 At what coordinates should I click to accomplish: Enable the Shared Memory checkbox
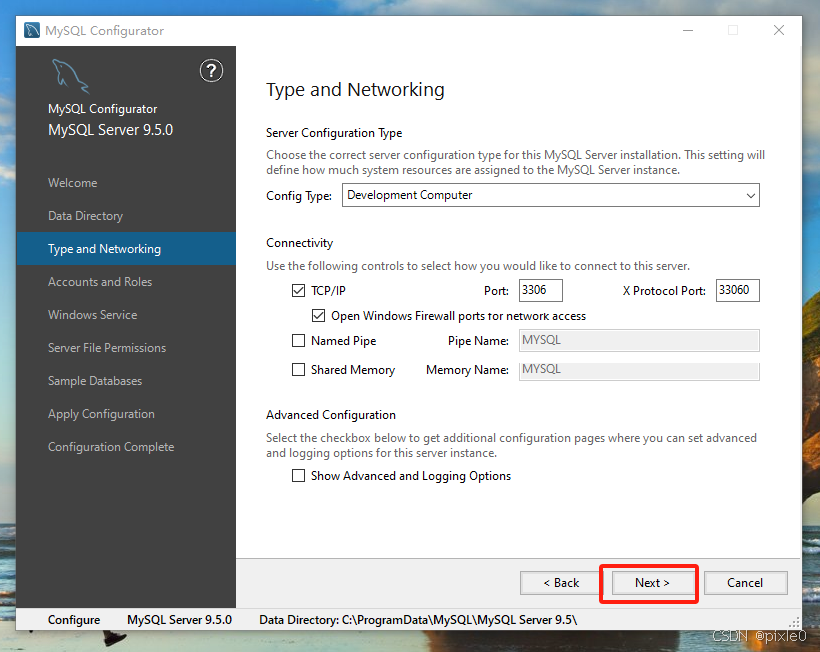coord(298,370)
